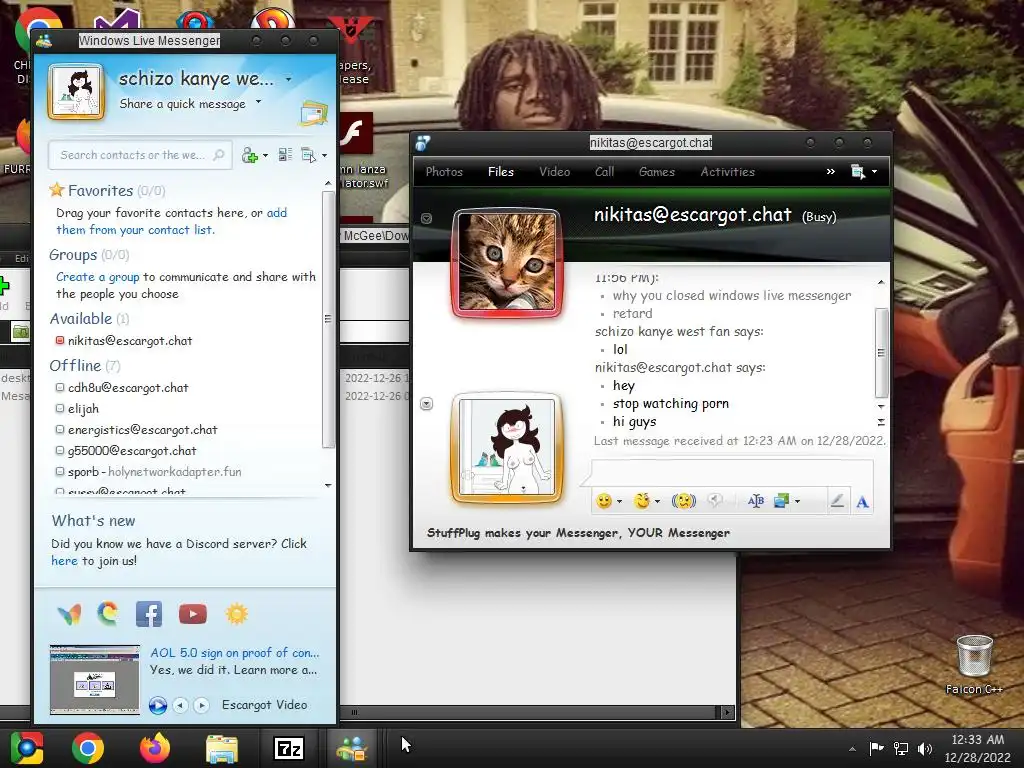Expand the emoticon dropdown arrow
The image size is (1024, 768).
point(619,502)
